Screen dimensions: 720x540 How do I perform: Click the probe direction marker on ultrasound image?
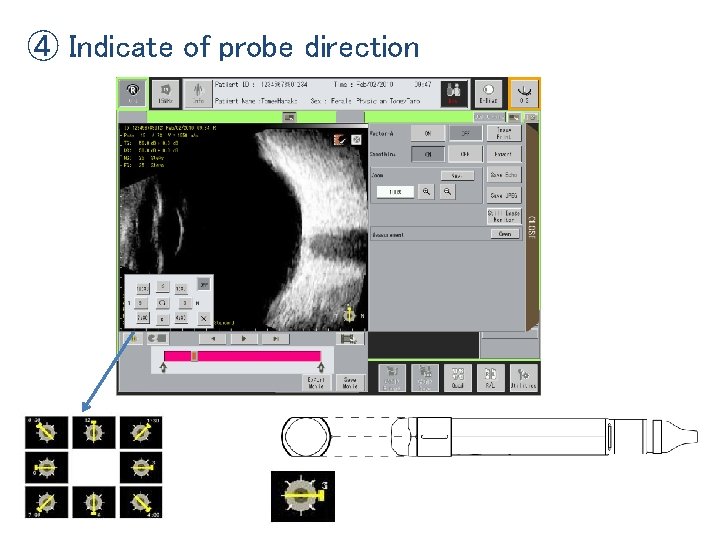pyautogui.click(x=350, y=315)
